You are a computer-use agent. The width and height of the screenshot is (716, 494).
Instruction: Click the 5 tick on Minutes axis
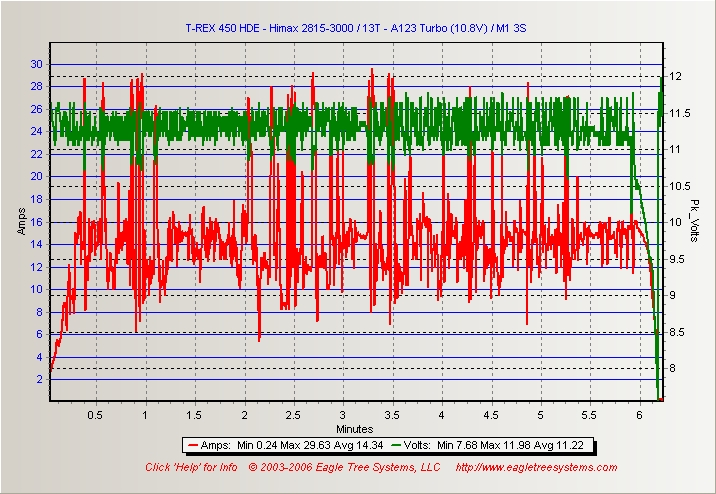[541, 415]
